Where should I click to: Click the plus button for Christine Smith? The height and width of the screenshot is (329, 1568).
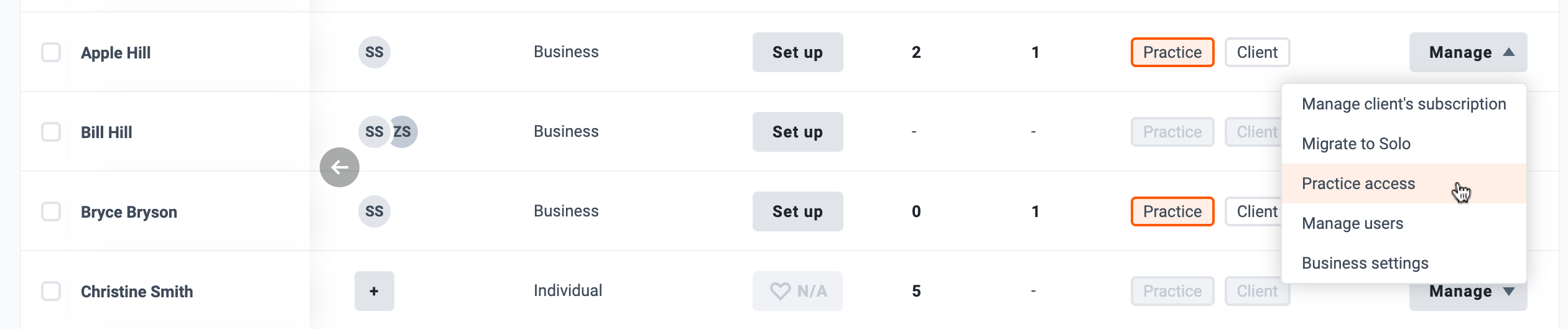pyautogui.click(x=374, y=291)
